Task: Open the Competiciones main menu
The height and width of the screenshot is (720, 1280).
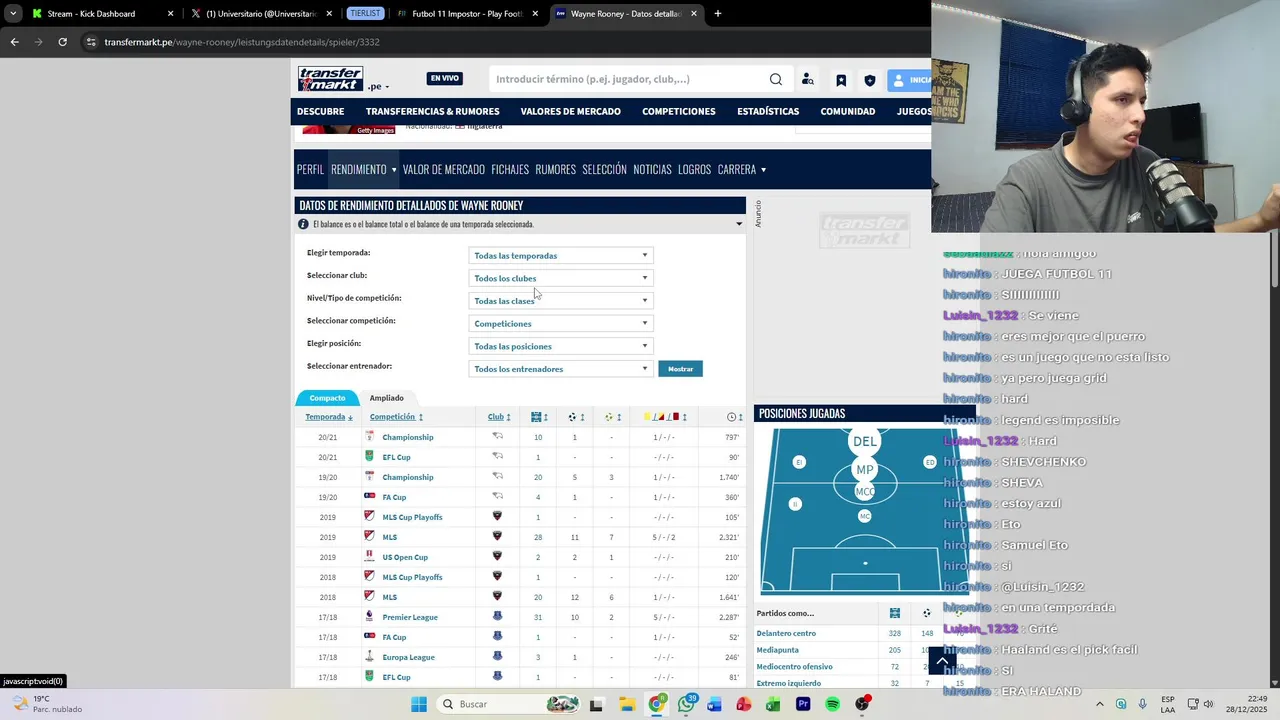Action: (679, 112)
